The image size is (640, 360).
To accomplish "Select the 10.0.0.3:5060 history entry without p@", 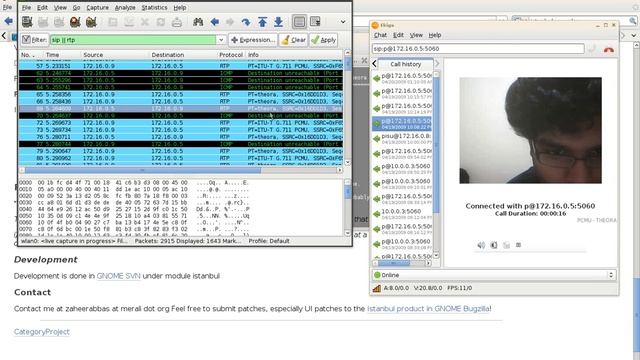I will (x=402, y=214).
